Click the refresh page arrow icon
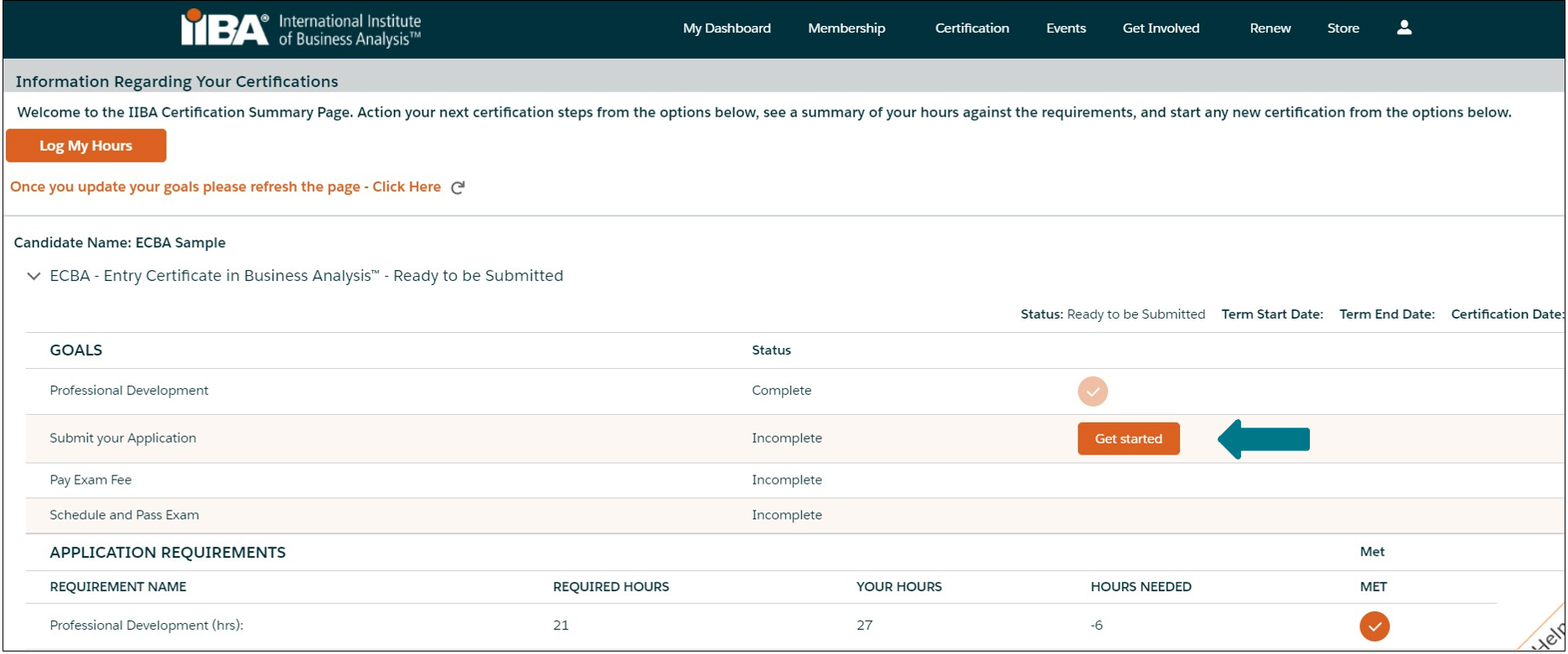Image resolution: width=1568 pixels, height=654 pixels. coord(458,188)
